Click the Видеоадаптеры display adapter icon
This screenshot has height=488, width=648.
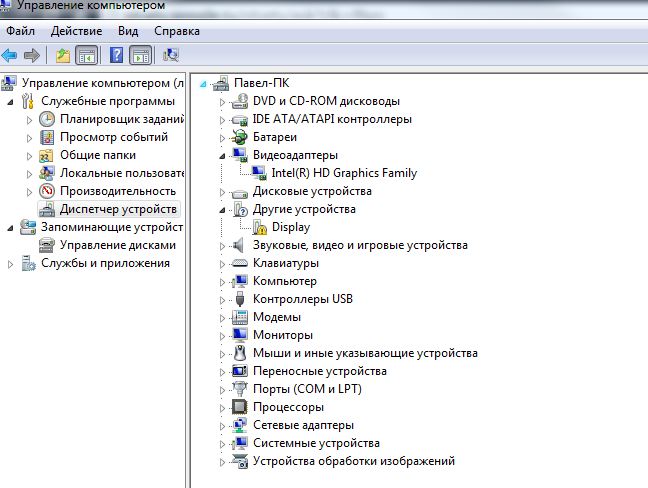(x=240, y=155)
